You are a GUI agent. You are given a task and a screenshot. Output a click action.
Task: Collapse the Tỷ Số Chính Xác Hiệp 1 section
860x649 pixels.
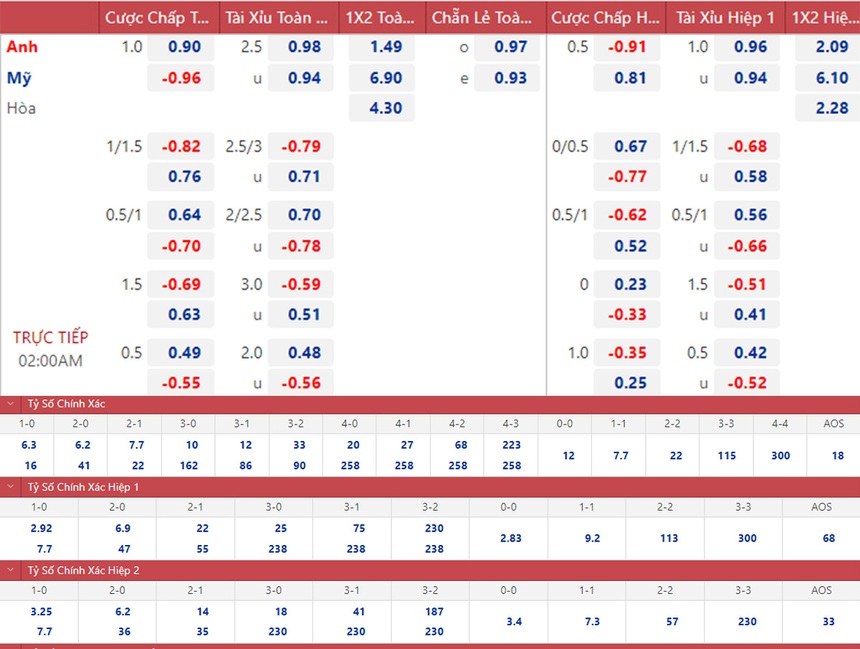[x=10, y=487]
